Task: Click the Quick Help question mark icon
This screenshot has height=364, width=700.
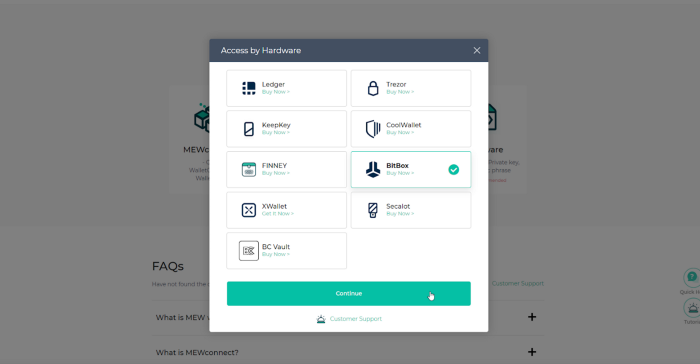Action: click(692, 277)
